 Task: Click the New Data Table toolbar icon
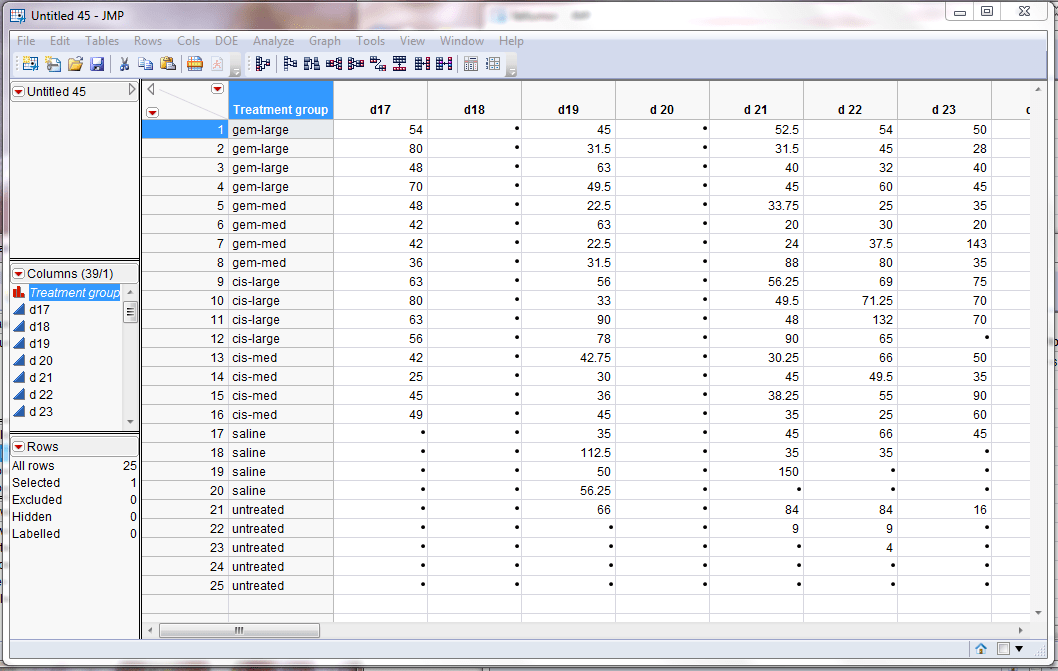29,63
